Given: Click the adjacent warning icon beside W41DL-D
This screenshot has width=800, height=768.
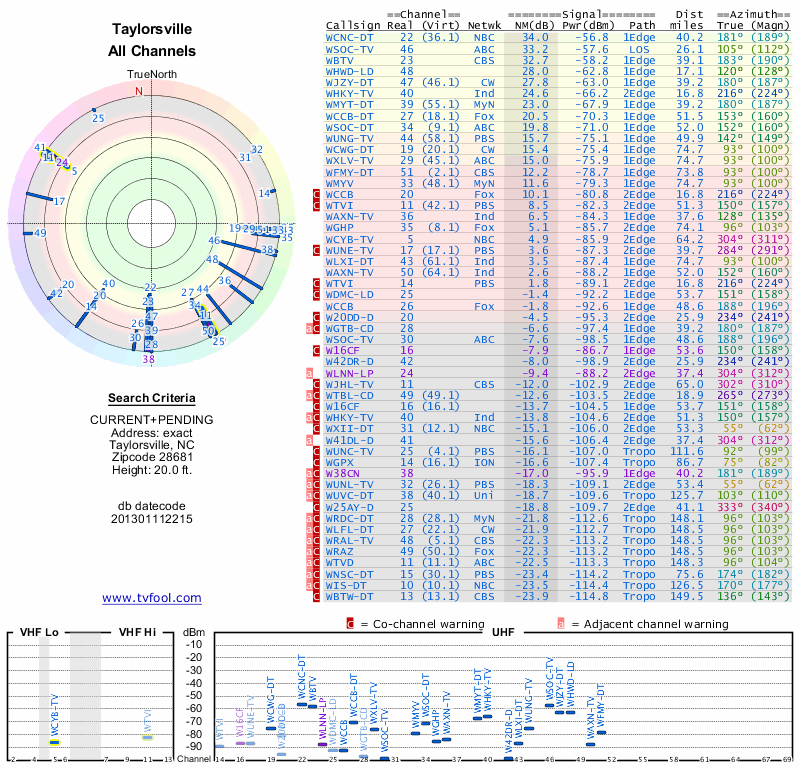Looking at the screenshot, I should (309, 440).
